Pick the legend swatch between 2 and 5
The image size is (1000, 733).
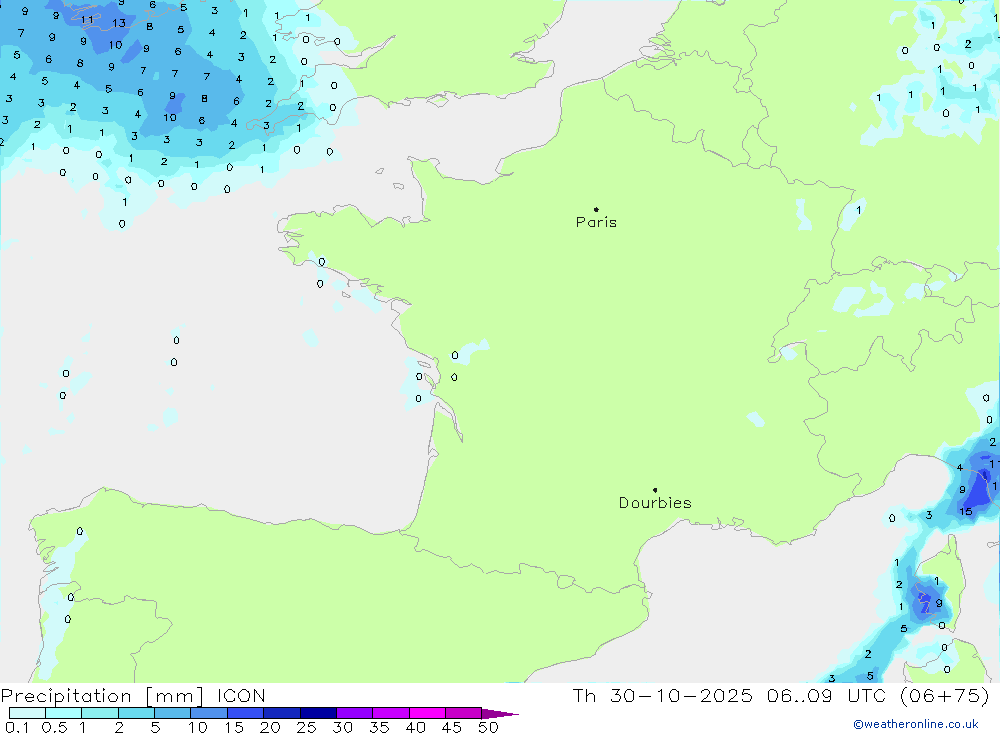136,713
